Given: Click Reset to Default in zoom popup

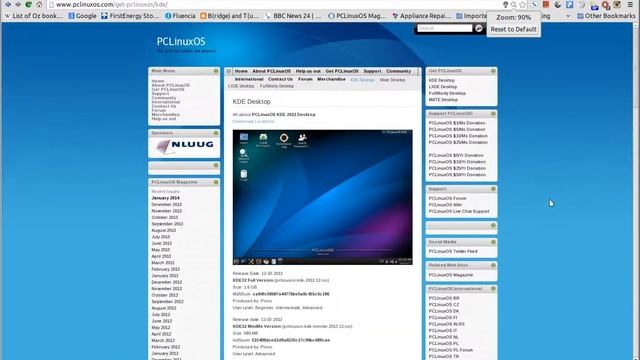Looking at the screenshot, I should [x=513, y=29].
